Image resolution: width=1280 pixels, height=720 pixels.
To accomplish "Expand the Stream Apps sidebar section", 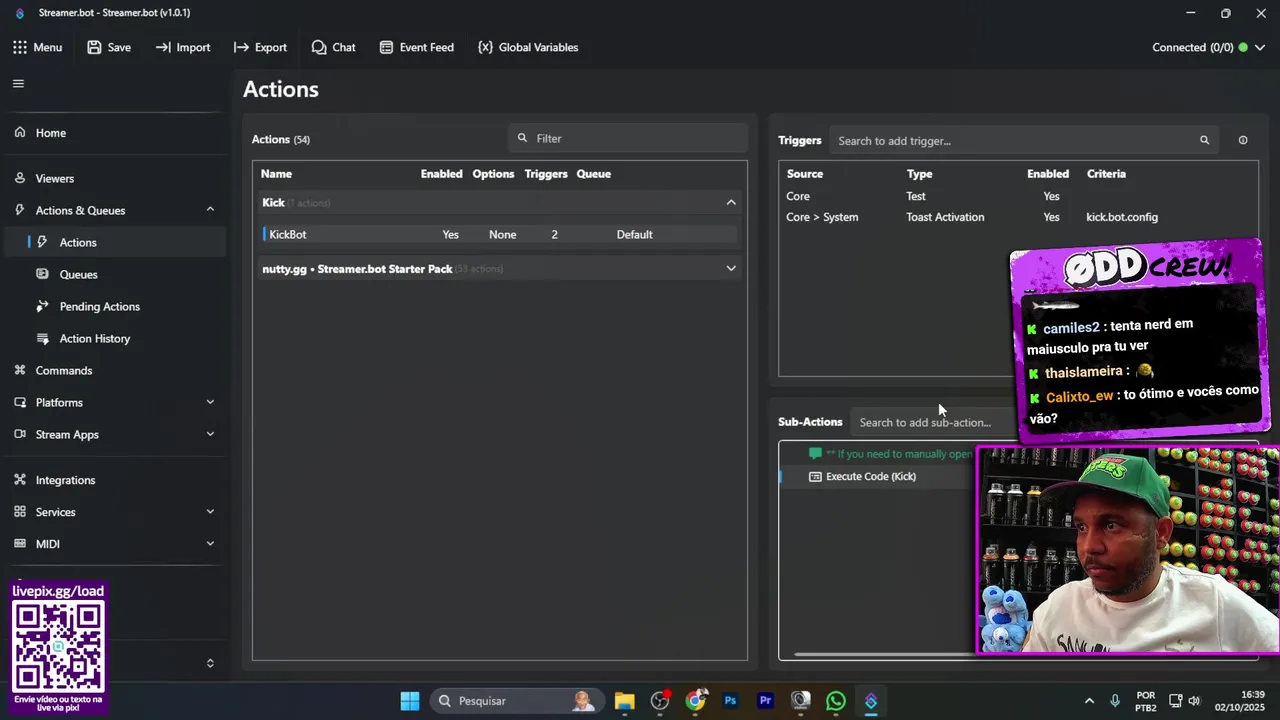I will (x=210, y=434).
